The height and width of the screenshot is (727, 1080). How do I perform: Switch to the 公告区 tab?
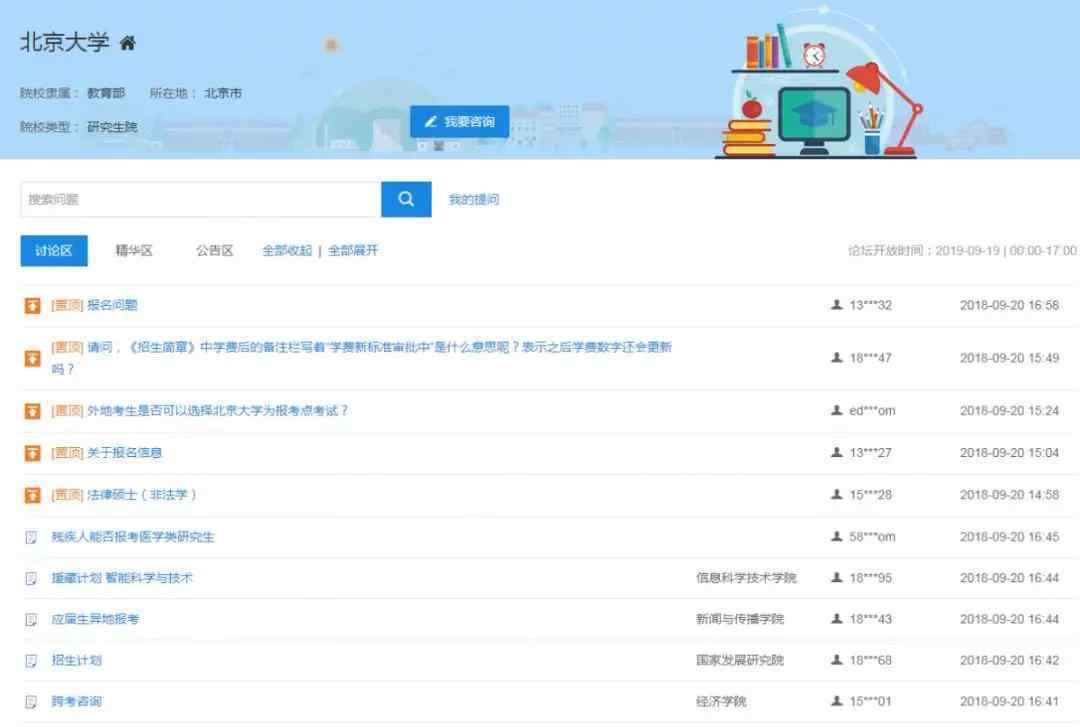pyautogui.click(x=214, y=251)
